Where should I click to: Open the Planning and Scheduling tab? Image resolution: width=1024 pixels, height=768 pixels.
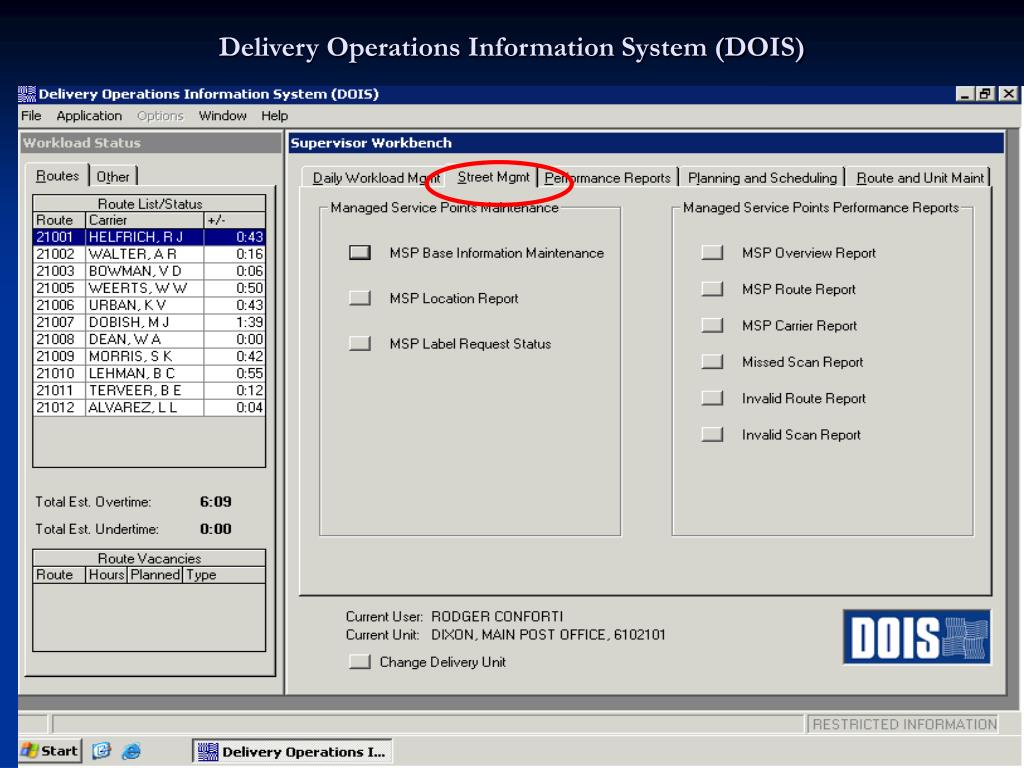coord(762,178)
